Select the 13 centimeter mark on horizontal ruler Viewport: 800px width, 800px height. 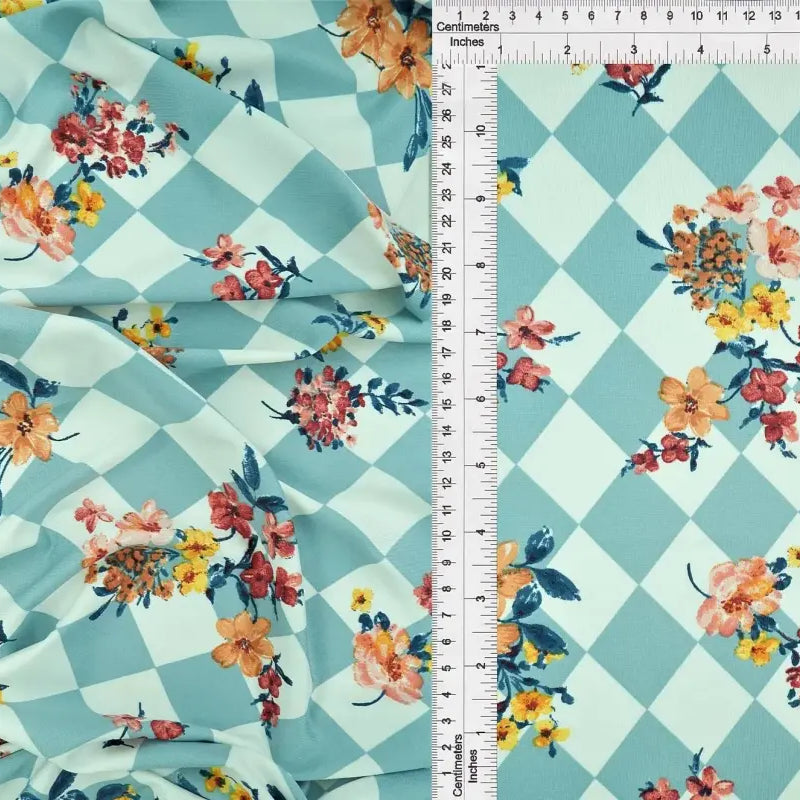click(775, 16)
